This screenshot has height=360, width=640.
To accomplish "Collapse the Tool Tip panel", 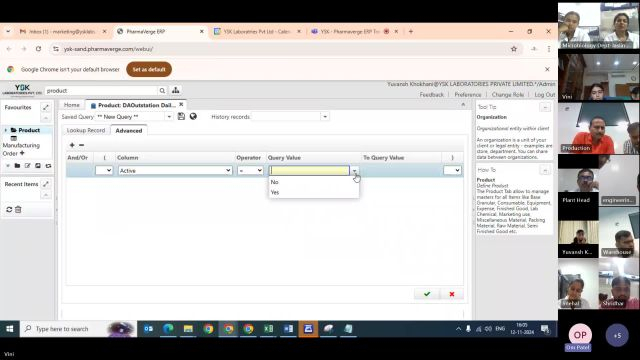I will (x=545, y=107).
